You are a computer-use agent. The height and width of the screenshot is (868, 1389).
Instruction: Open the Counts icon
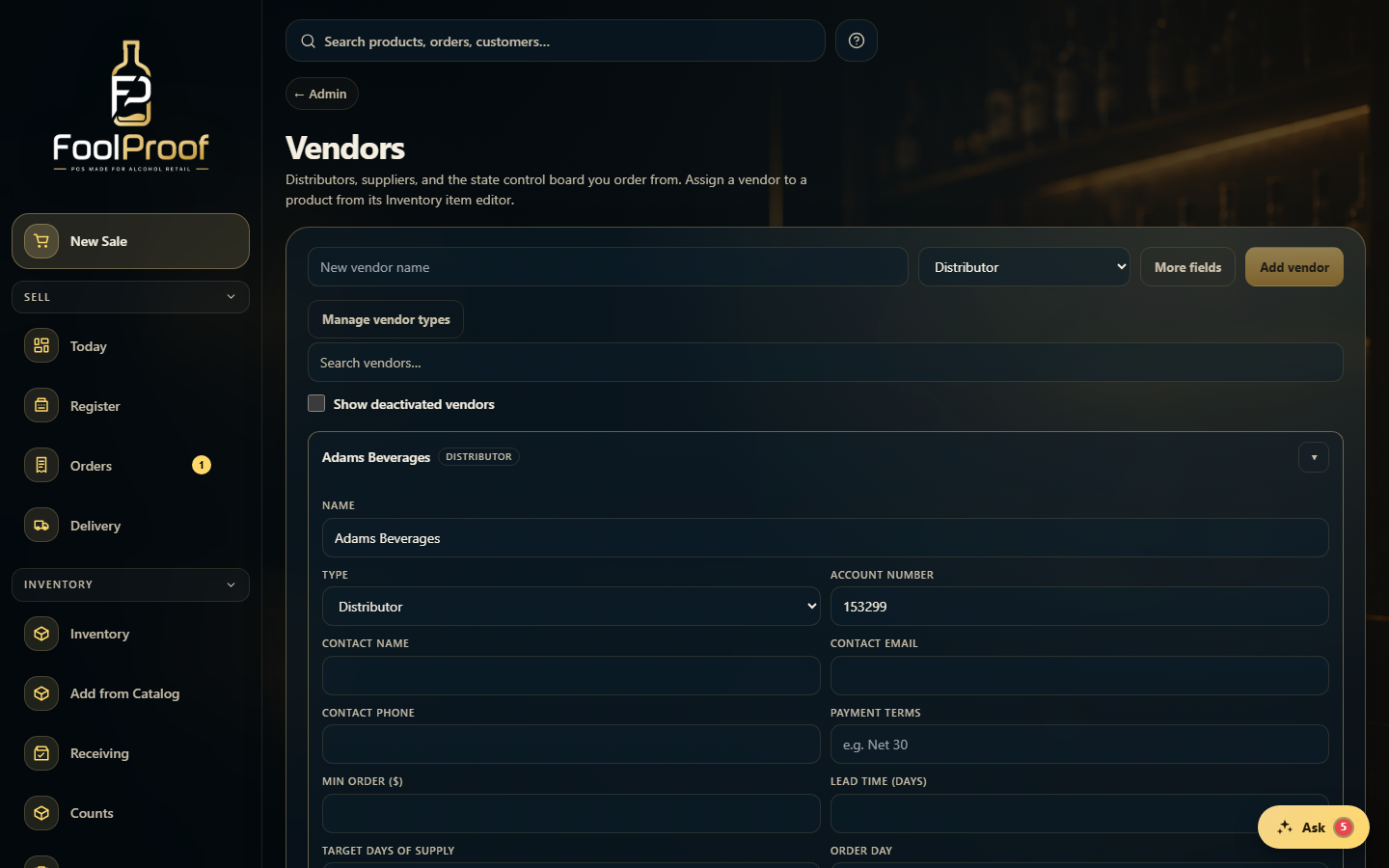tap(41, 812)
